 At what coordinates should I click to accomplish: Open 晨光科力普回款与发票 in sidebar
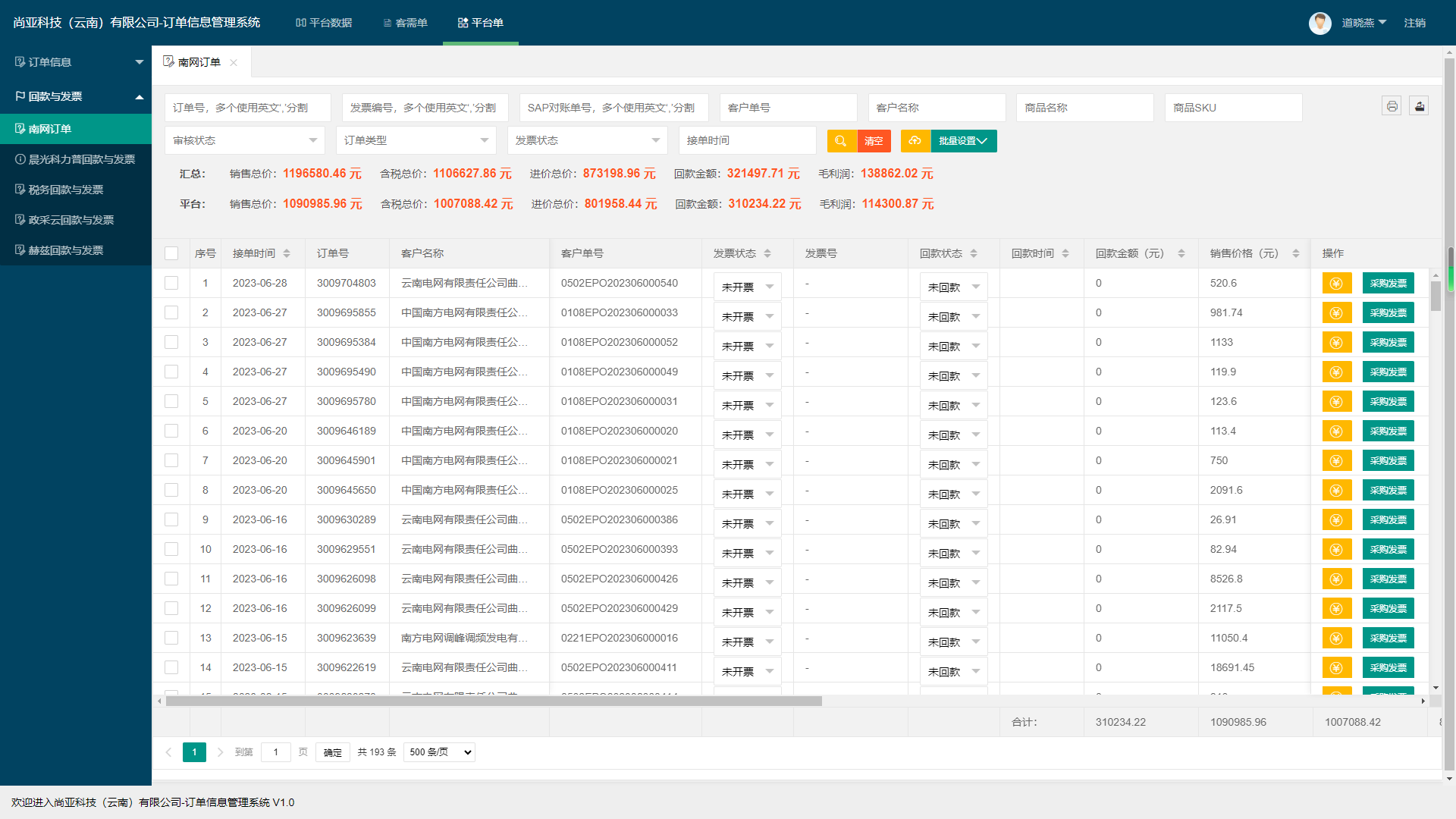click(76, 159)
